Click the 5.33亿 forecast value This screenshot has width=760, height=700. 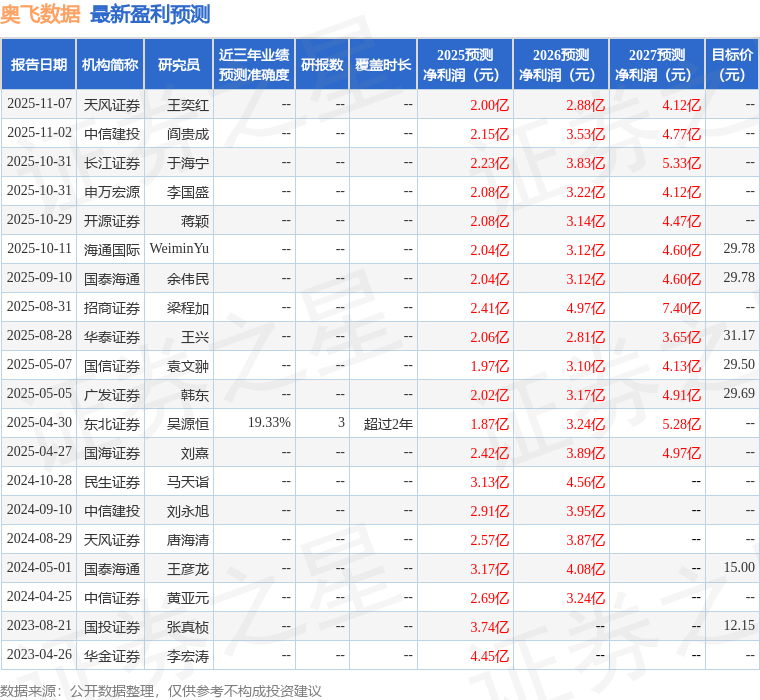point(681,163)
